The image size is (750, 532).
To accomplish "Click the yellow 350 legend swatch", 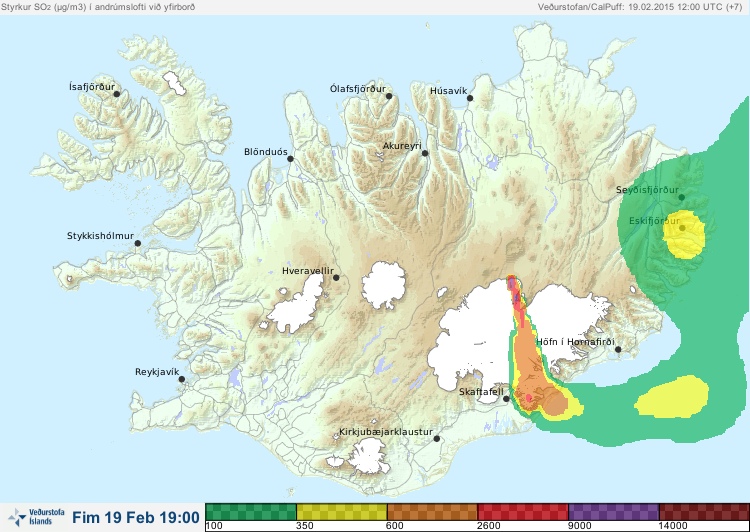I will point(342,512).
